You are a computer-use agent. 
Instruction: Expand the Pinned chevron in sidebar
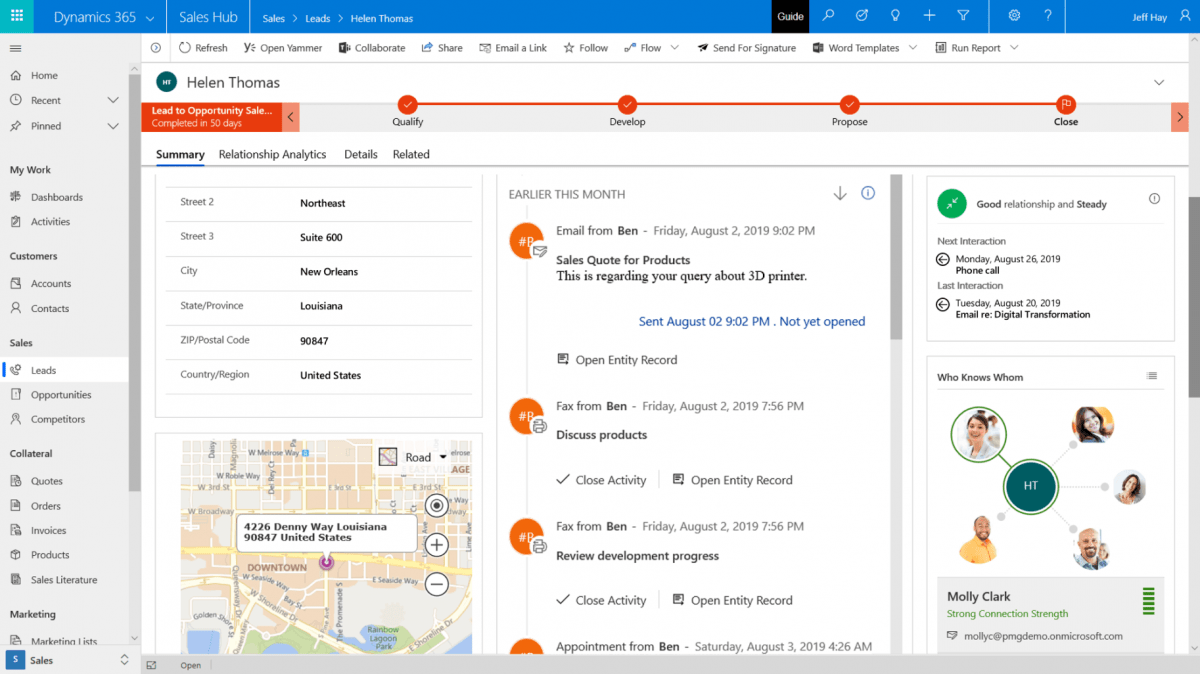113,126
